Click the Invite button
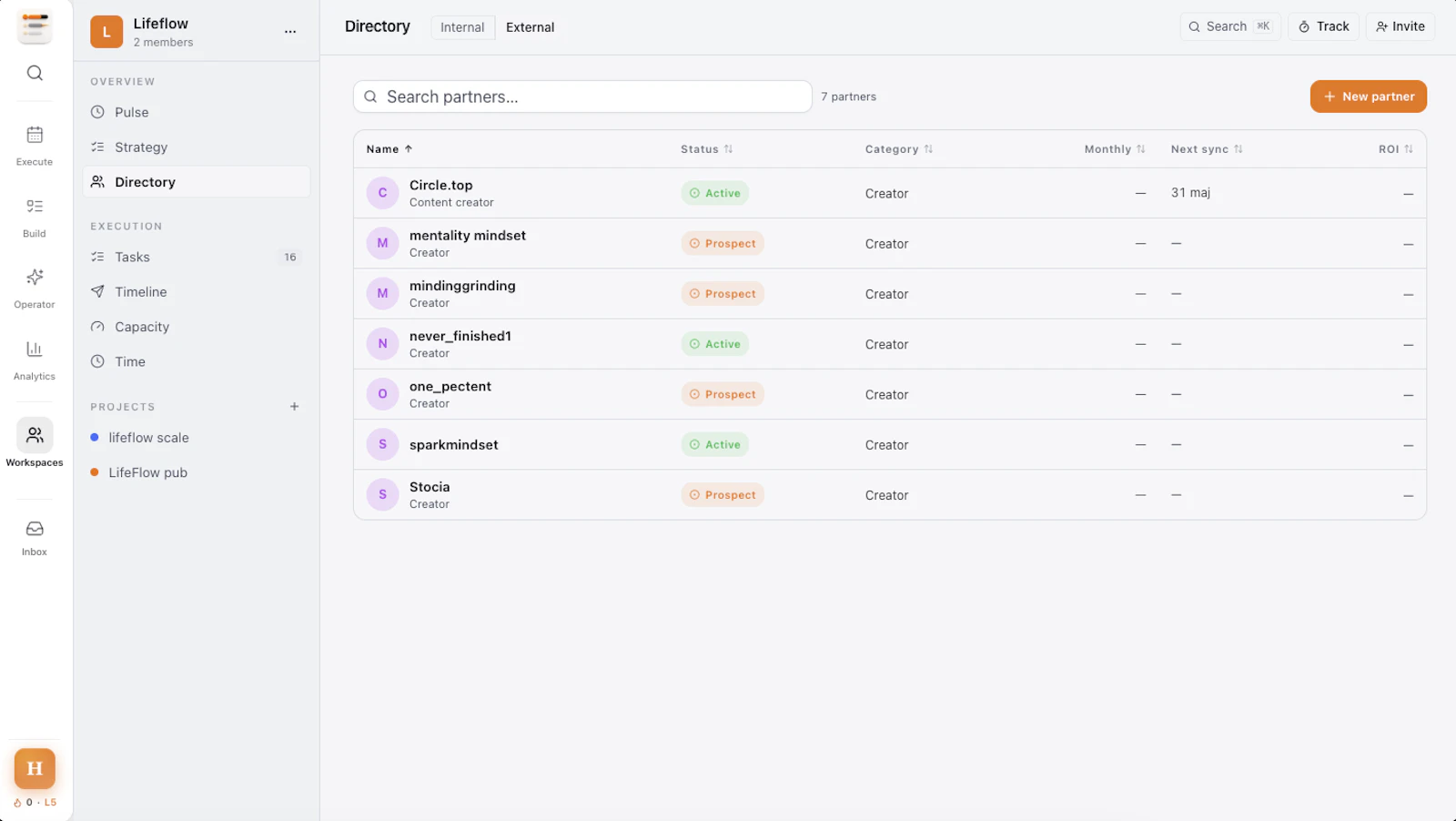Image resolution: width=1456 pixels, height=821 pixels. 1400,26
